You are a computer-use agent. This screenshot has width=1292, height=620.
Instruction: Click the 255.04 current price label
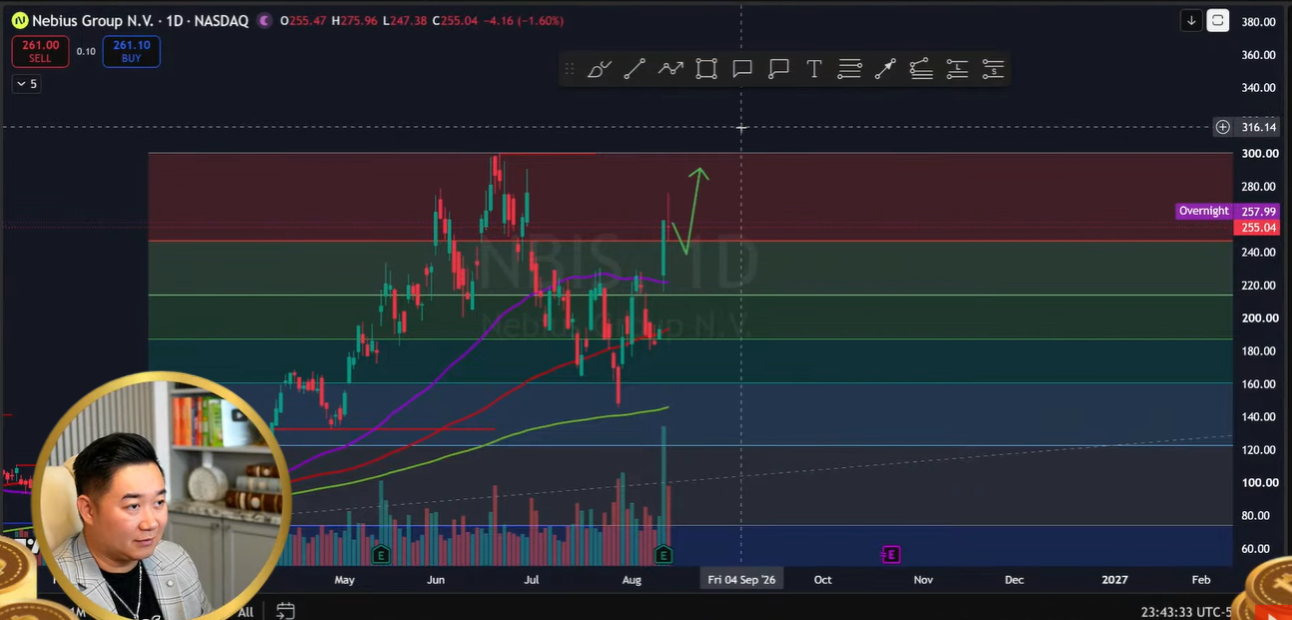[x=1260, y=228]
